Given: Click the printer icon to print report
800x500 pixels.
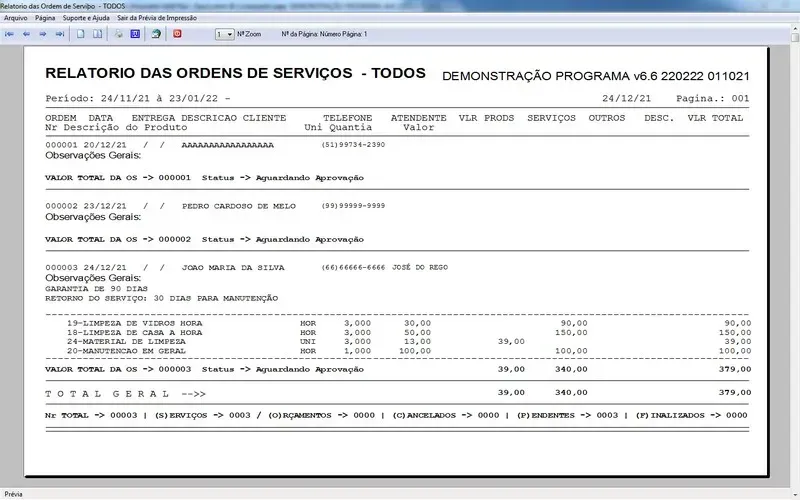Looking at the screenshot, I should 118,34.
